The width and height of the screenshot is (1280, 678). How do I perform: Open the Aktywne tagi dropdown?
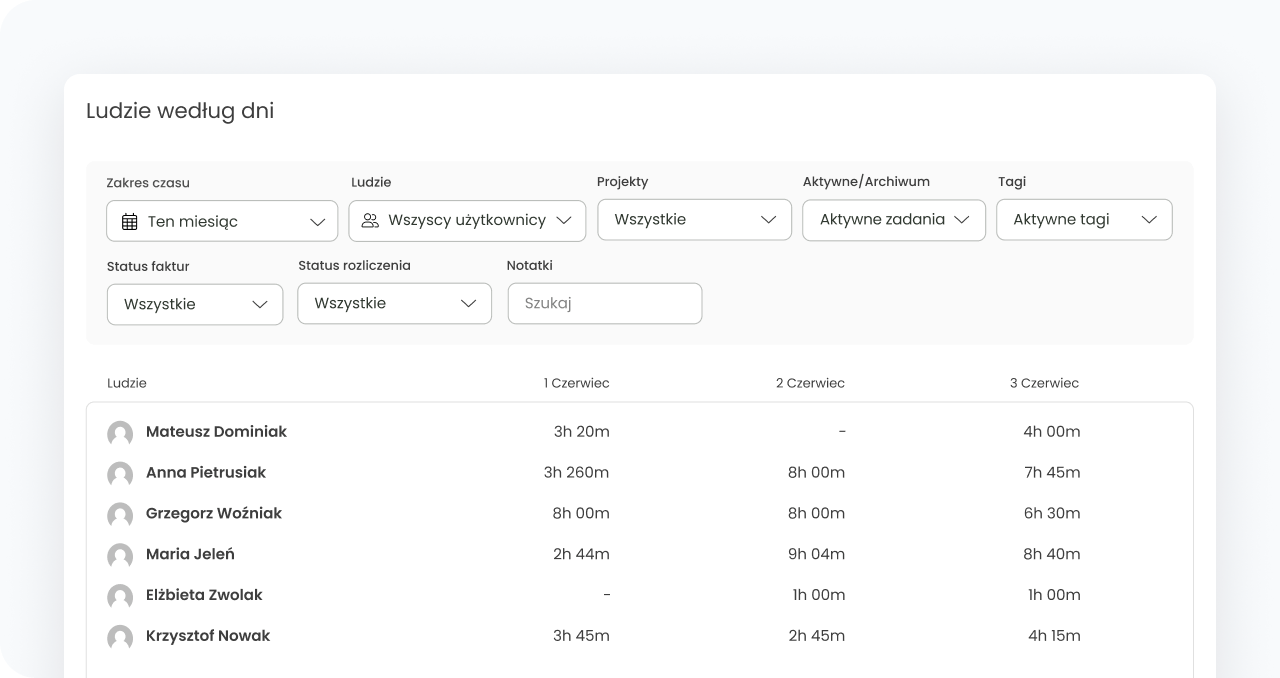1084,220
